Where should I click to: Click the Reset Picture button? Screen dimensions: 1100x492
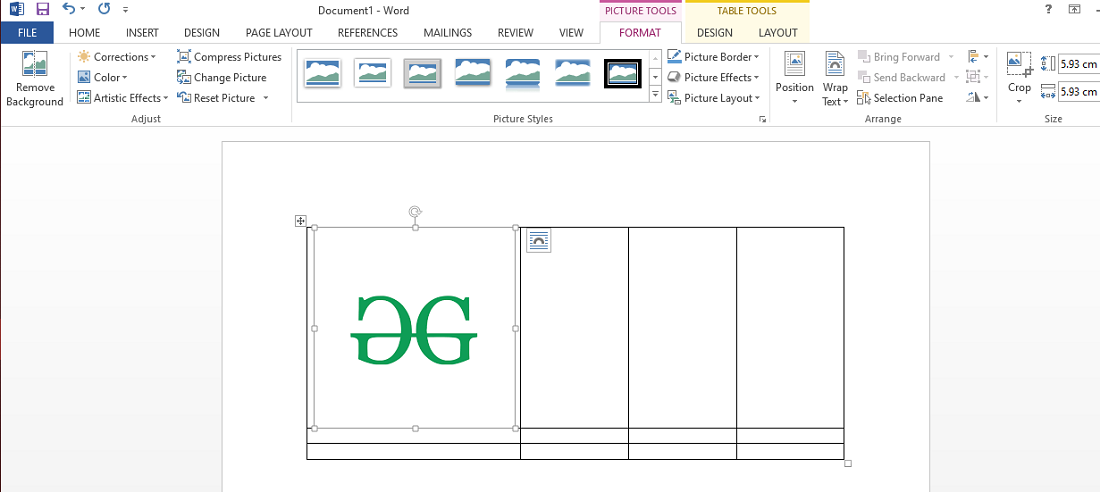click(x=216, y=98)
